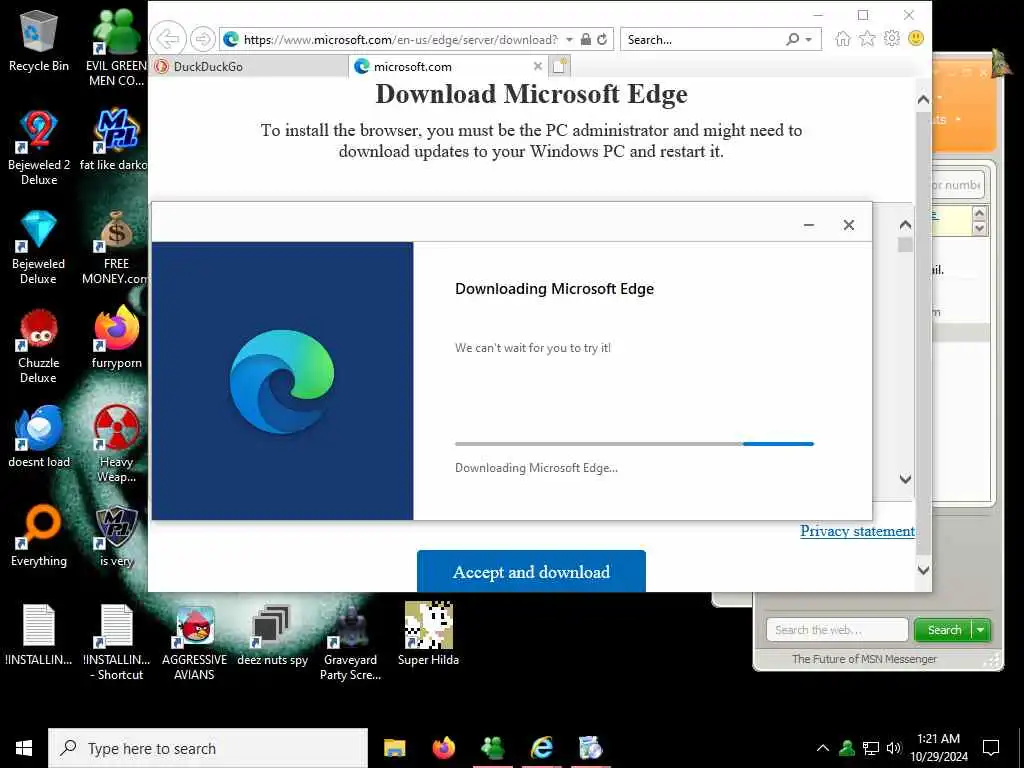Open the Super Hilda desktop icon

point(428,635)
